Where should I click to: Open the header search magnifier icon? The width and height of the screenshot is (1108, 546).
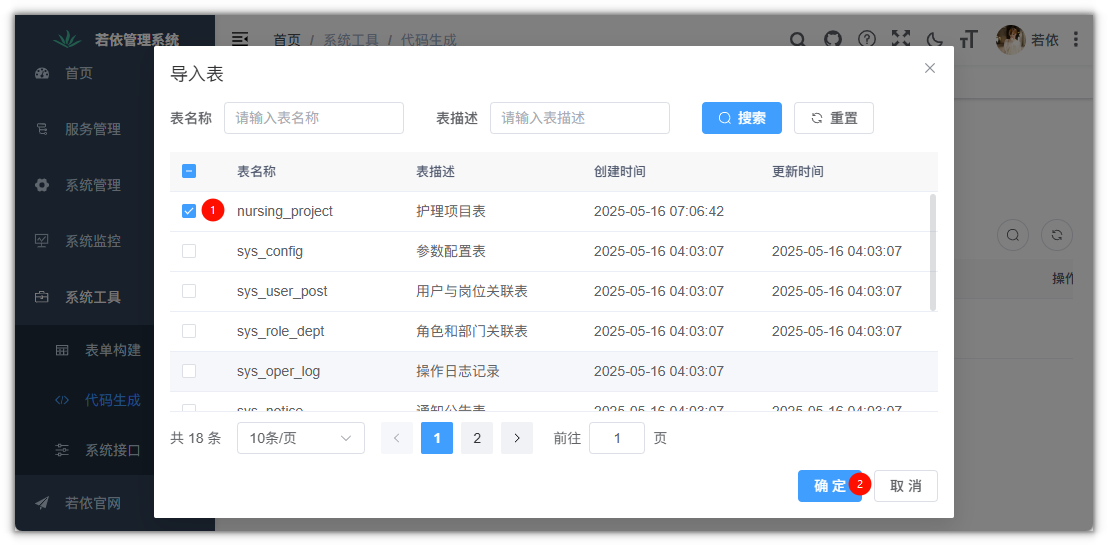[x=797, y=40]
